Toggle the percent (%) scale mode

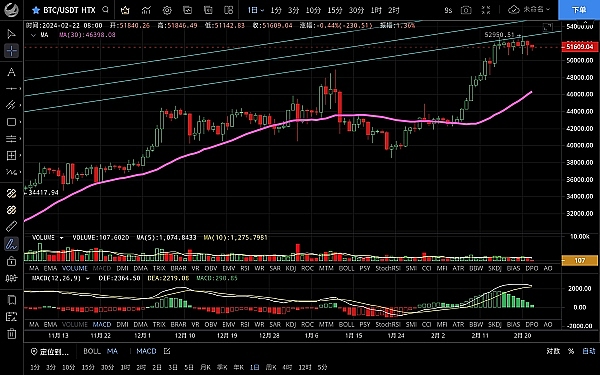[x=571, y=351]
